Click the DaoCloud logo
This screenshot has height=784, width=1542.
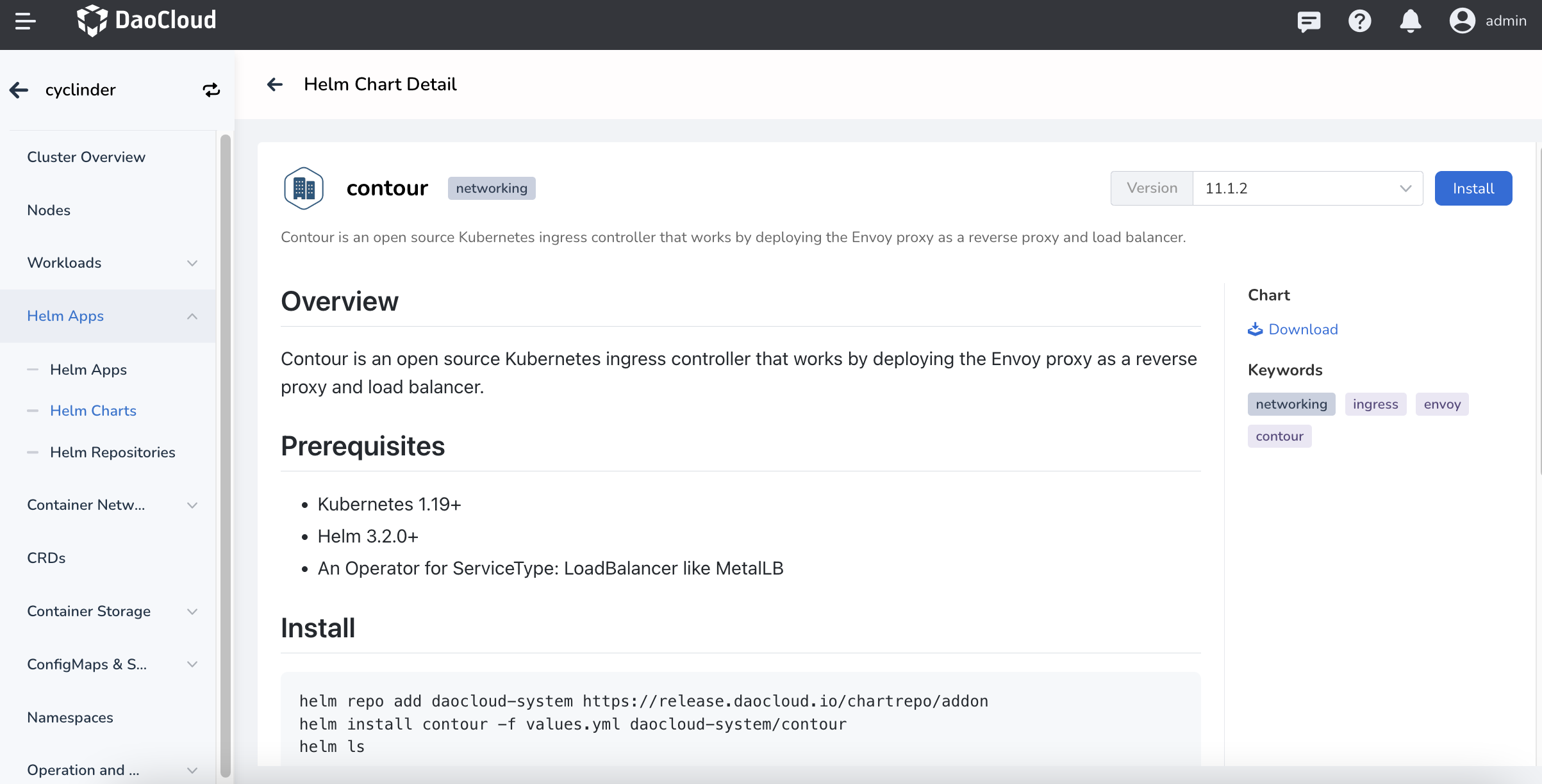pyautogui.click(x=146, y=20)
